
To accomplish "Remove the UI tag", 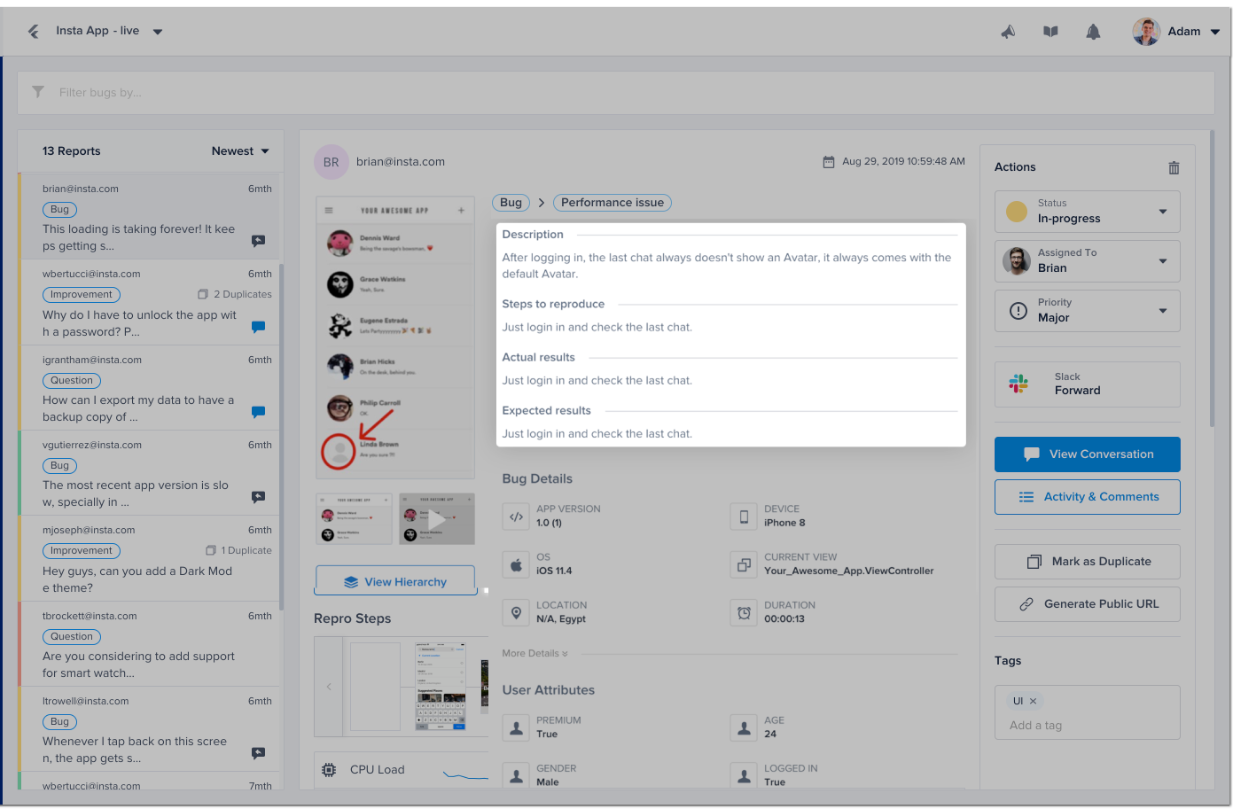I will pos(1033,701).
